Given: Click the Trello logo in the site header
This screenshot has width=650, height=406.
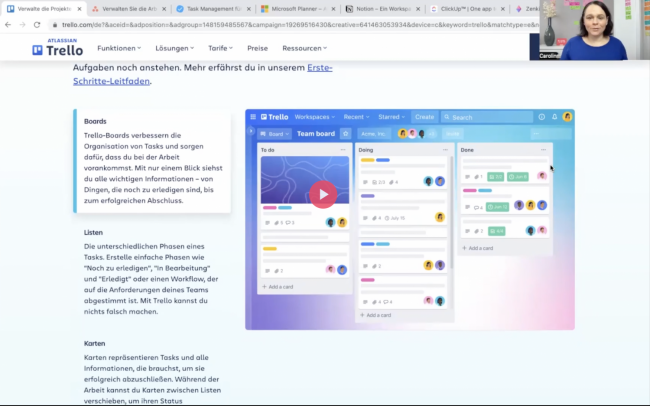Looking at the screenshot, I should [x=58, y=49].
